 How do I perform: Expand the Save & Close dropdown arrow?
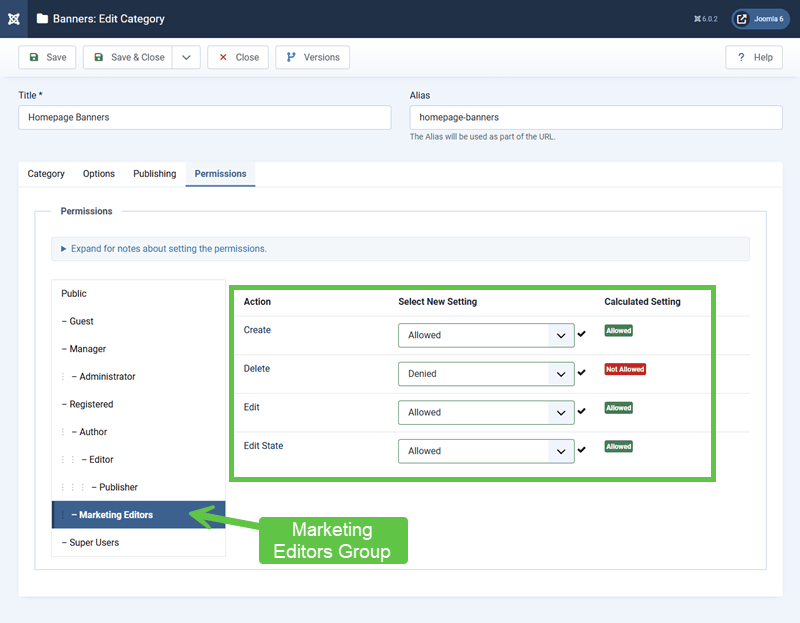point(186,57)
